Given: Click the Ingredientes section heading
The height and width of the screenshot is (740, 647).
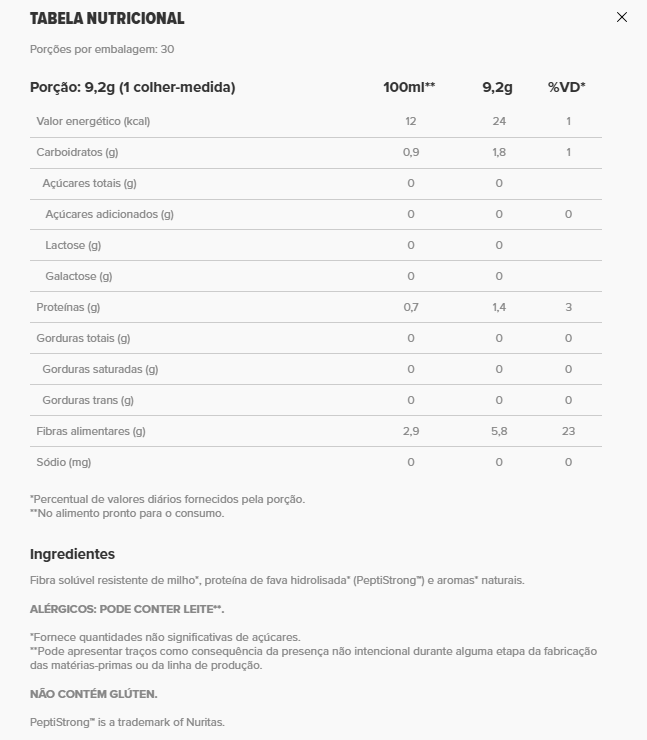Looking at the screenshot, I should coord(72,554).
